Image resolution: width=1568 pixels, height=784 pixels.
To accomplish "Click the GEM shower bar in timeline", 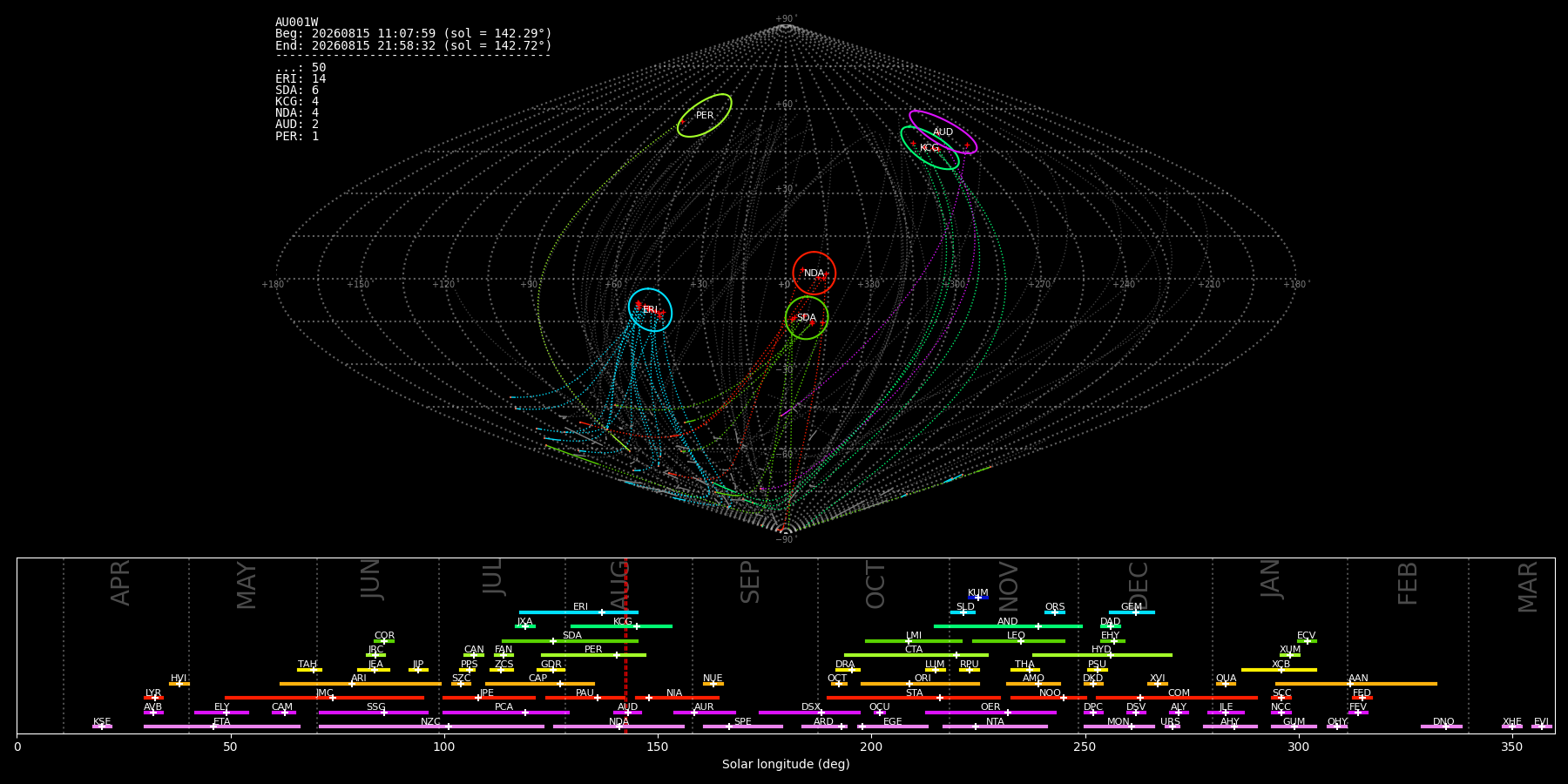I will click(x=1132, y=612).
